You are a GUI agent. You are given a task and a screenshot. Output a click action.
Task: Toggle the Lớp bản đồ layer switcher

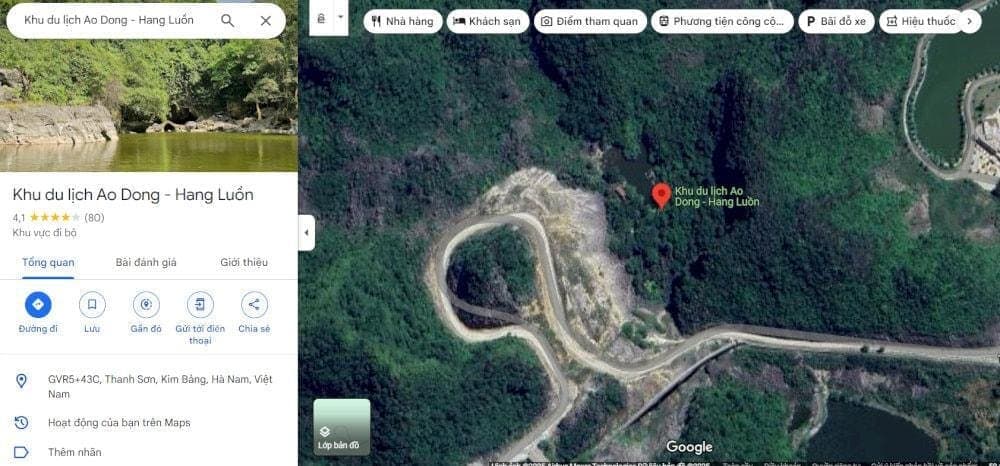pos(341,426)
